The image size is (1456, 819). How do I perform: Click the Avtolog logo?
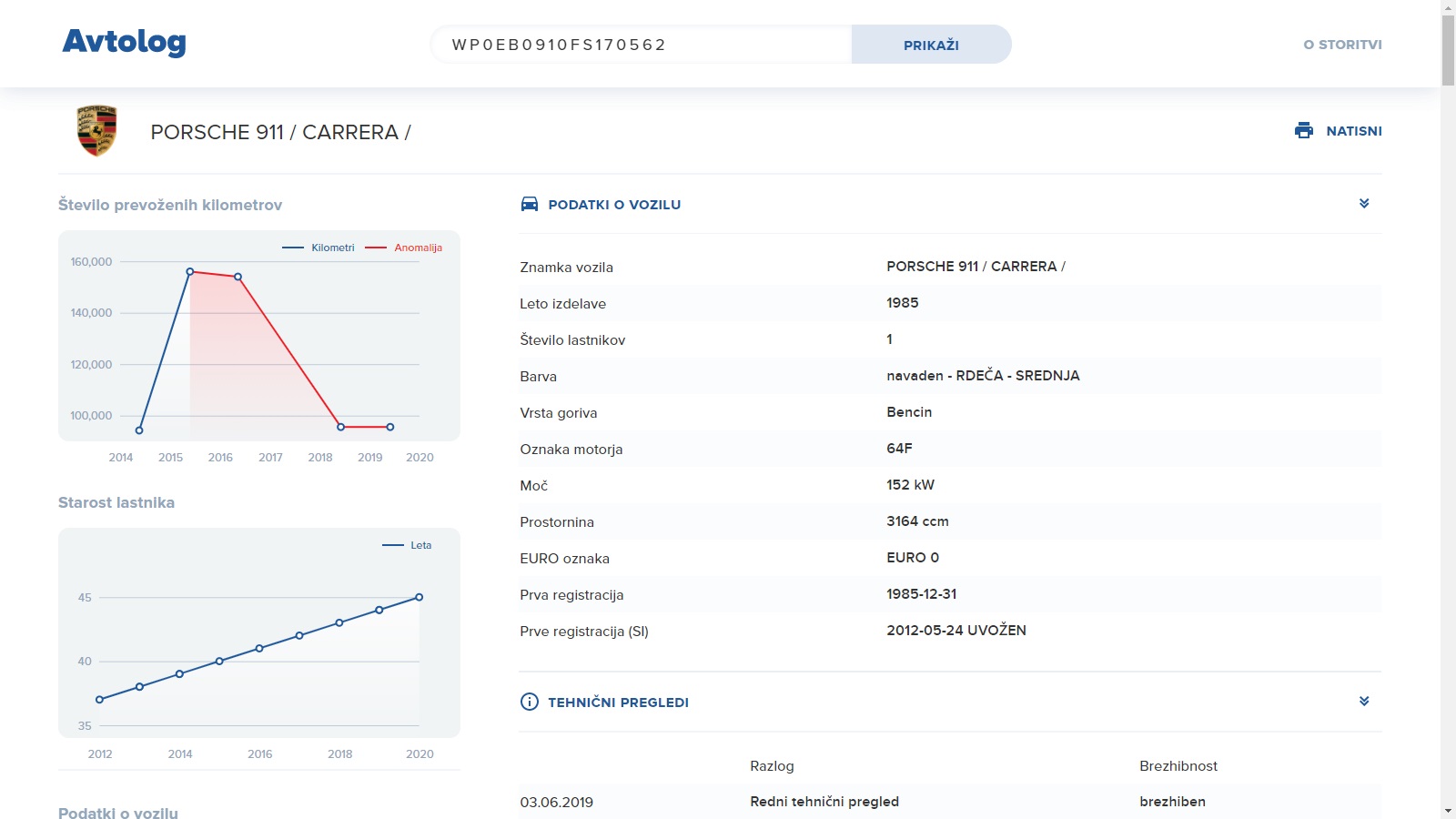coord(124,42)
